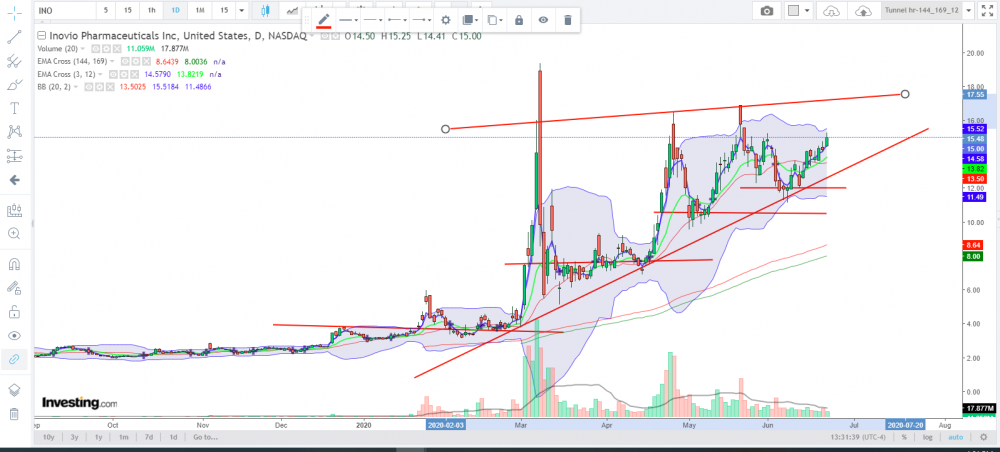Screen dimensions: 1000x452
Task: Click the line color pencil swatch
Action: tap(324, 20)
